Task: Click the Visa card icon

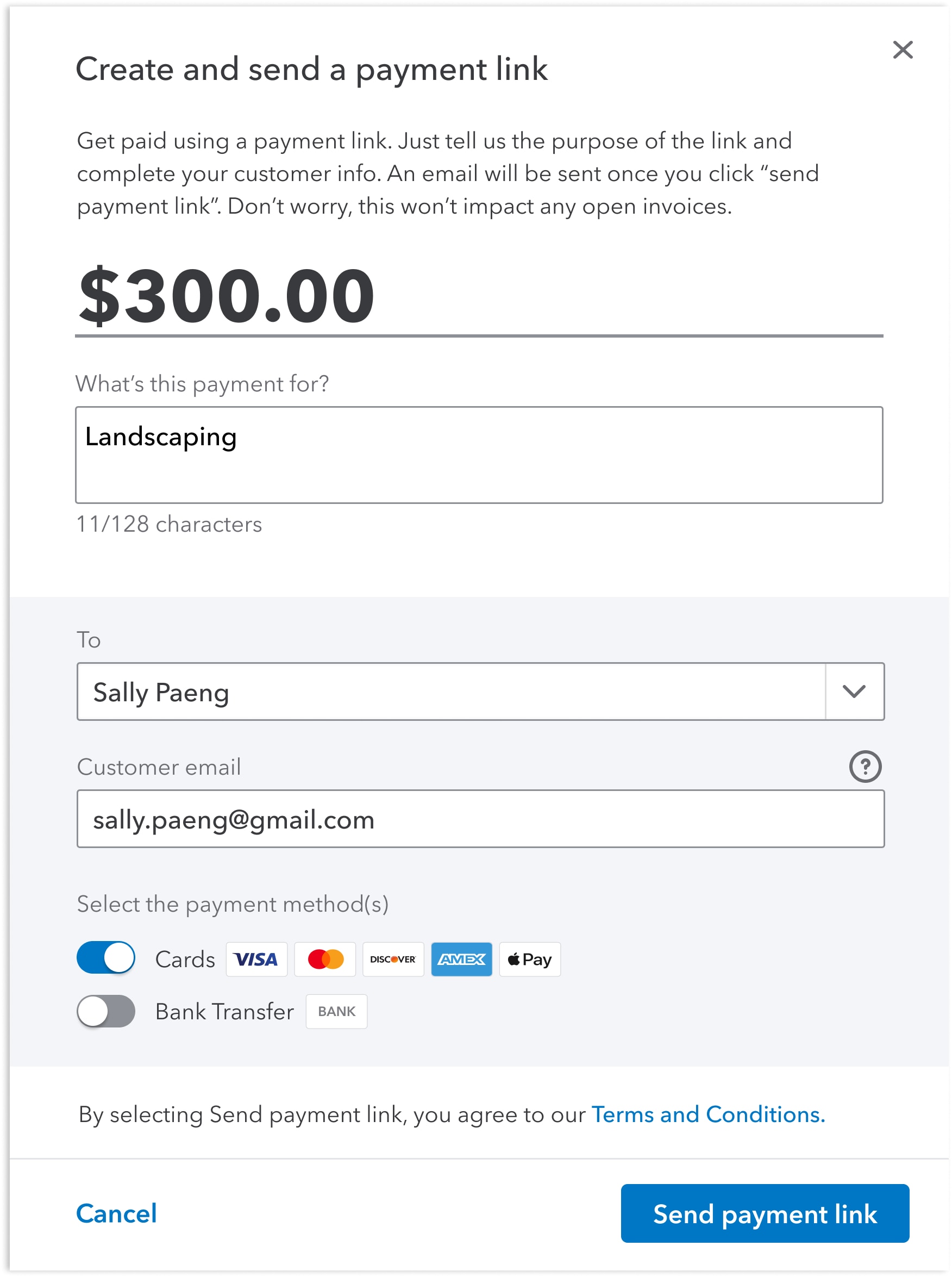Action: (256, 960)
